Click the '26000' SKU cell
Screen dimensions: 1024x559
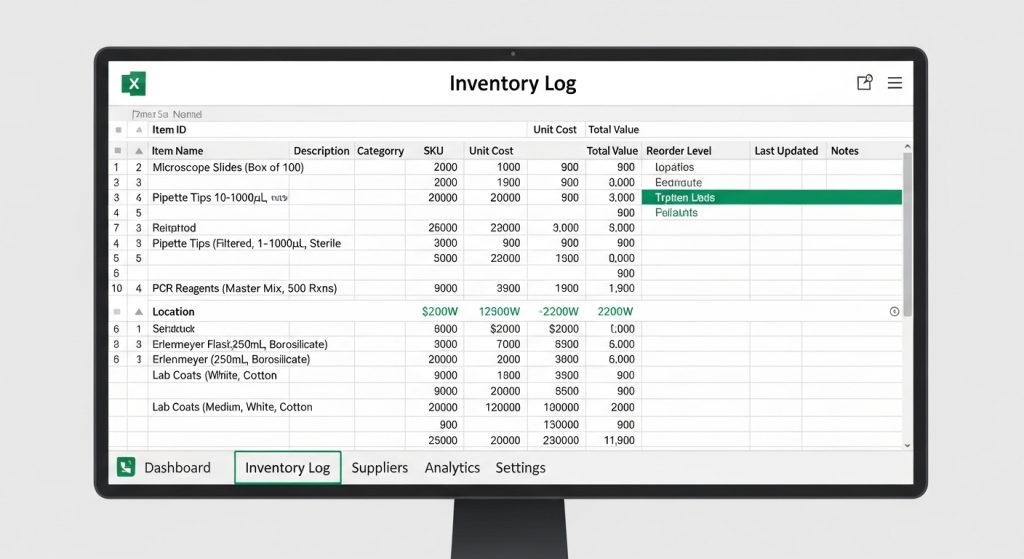[x=443, y=228]
